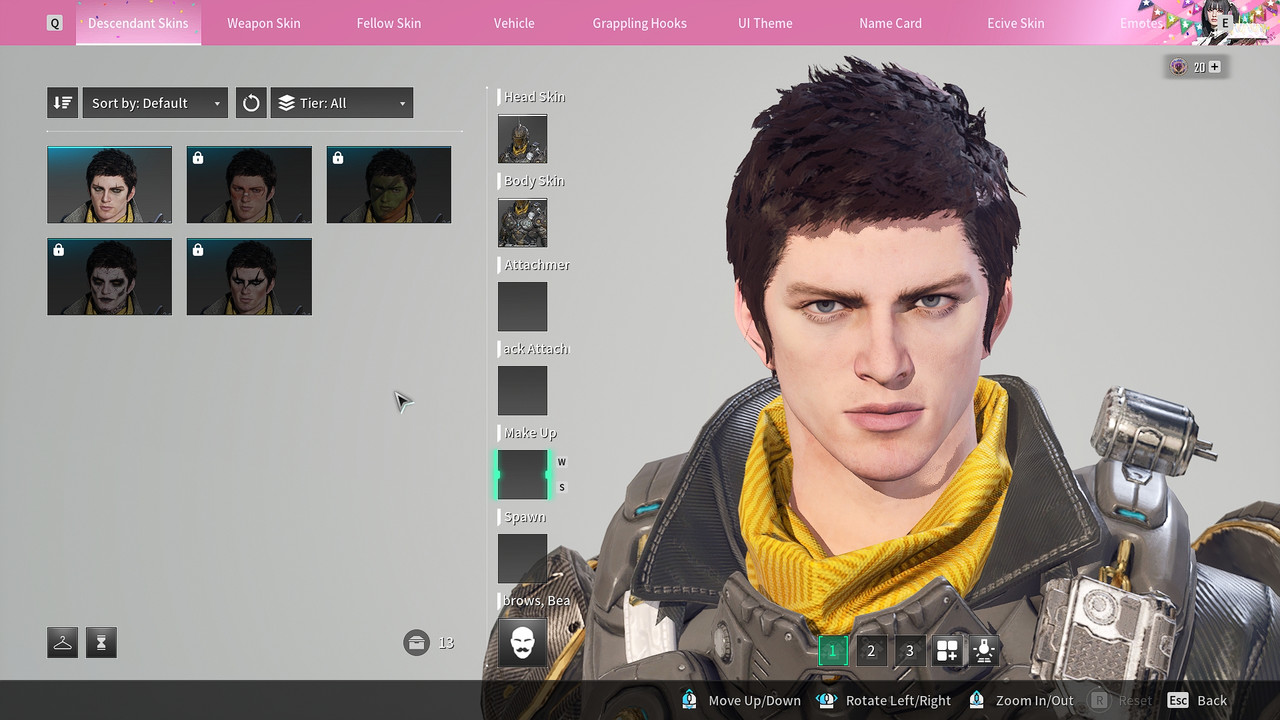The height and width of the screenshot is (720, 1280).
Task: Select the default unlocked face skin thumbnail
Action: (x=109, y=185)
